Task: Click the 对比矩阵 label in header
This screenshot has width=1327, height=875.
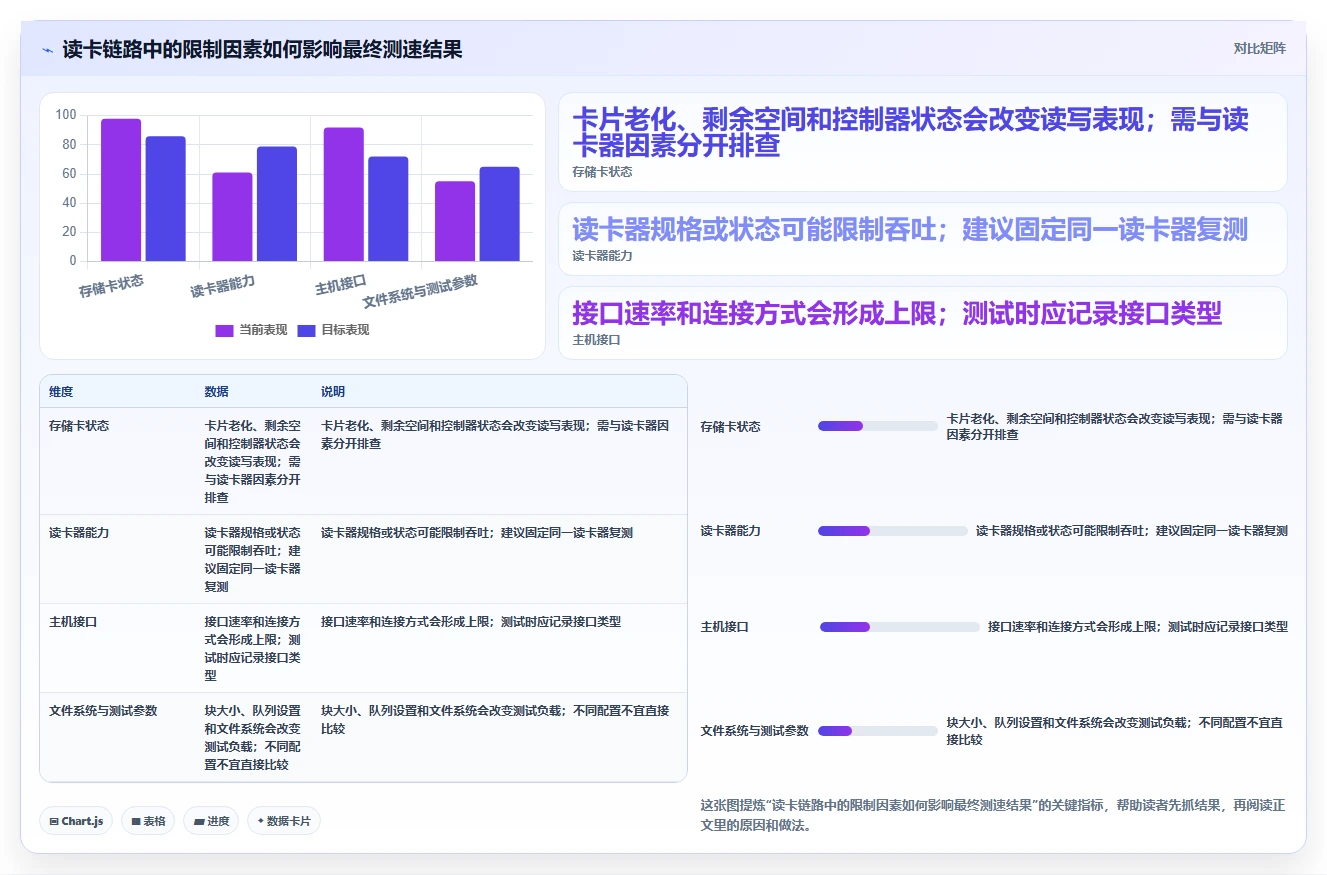Action: [1260, 48]
